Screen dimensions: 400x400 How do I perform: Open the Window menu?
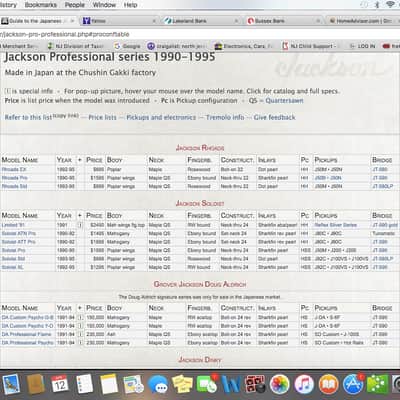coord(104,5)
